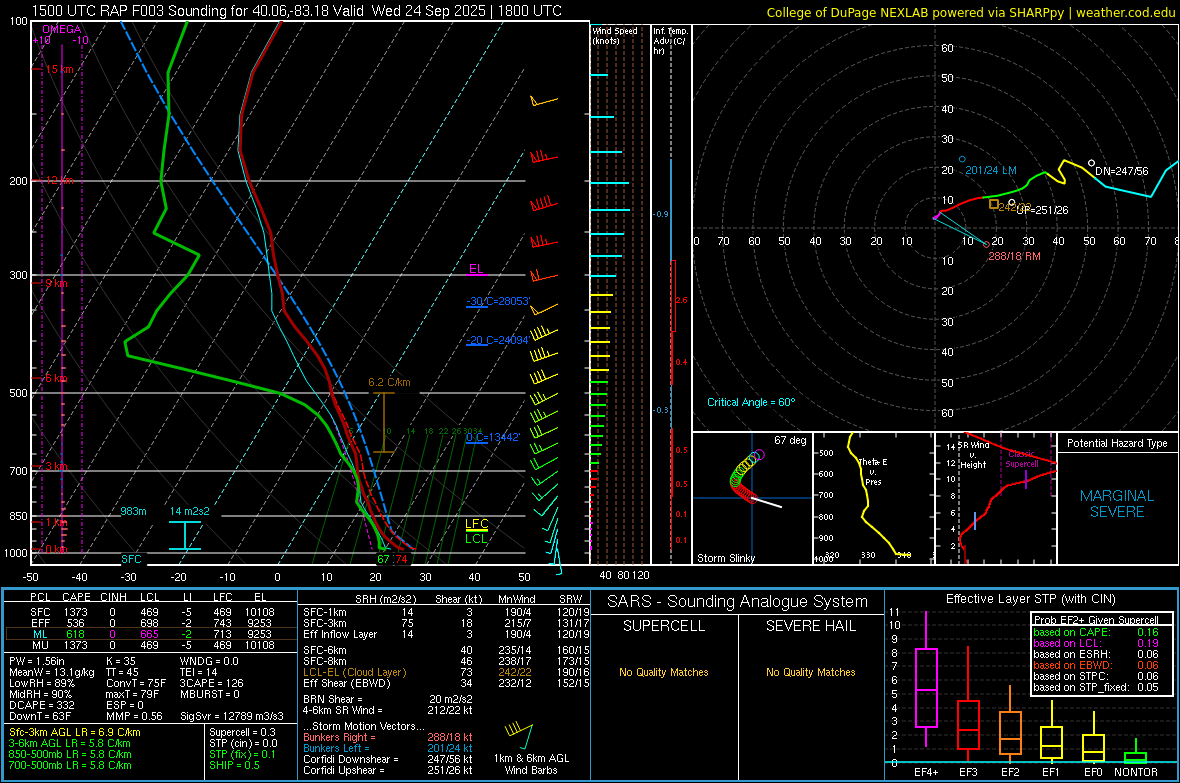Click the Potential Hazard Type header
Image resolution: width=1180 pixels, height=783 pixels.
click(x=1117, y=443)
